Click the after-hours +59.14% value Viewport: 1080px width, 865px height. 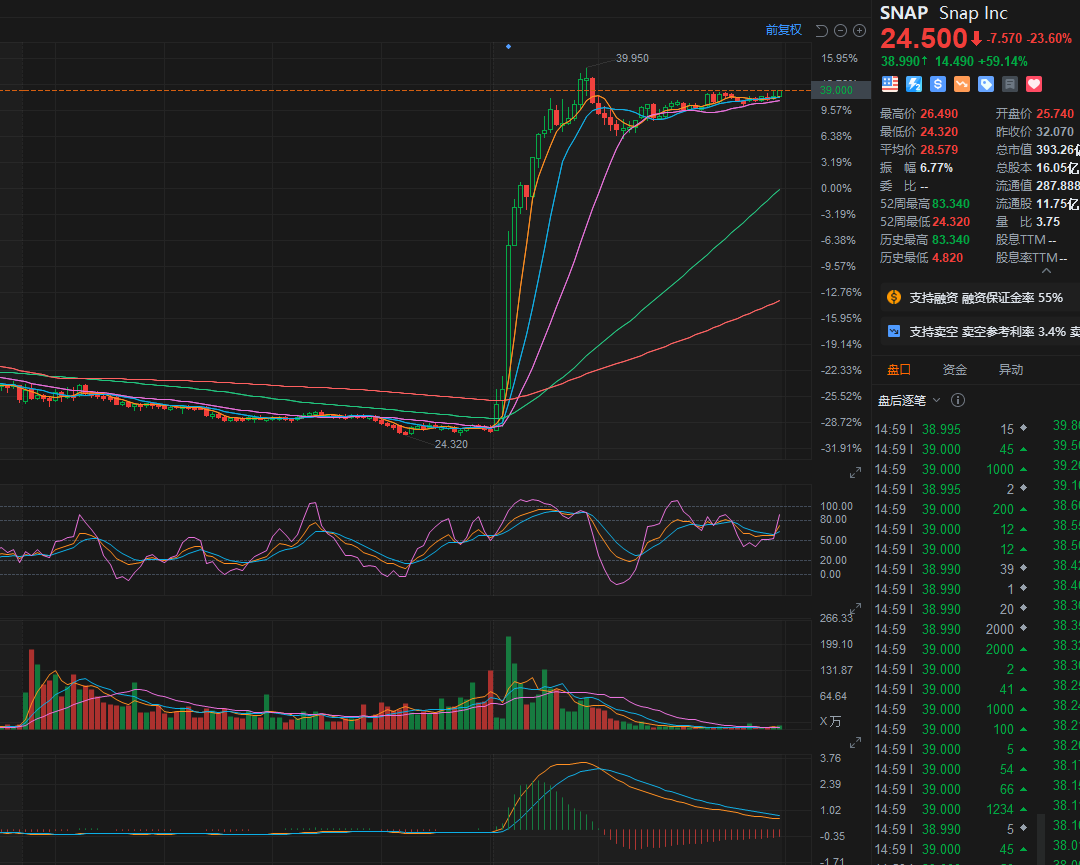[1002, 61]
